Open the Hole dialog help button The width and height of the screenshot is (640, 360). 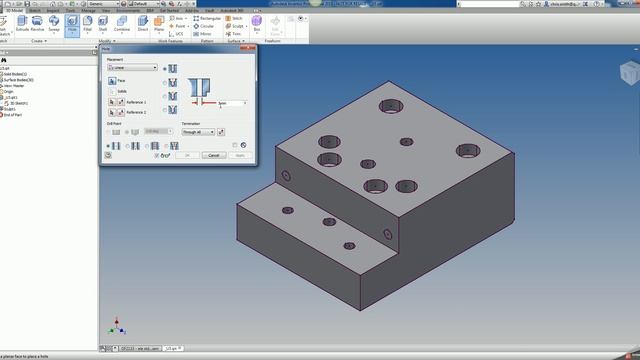pyautogui.click(x=108, y=155)
